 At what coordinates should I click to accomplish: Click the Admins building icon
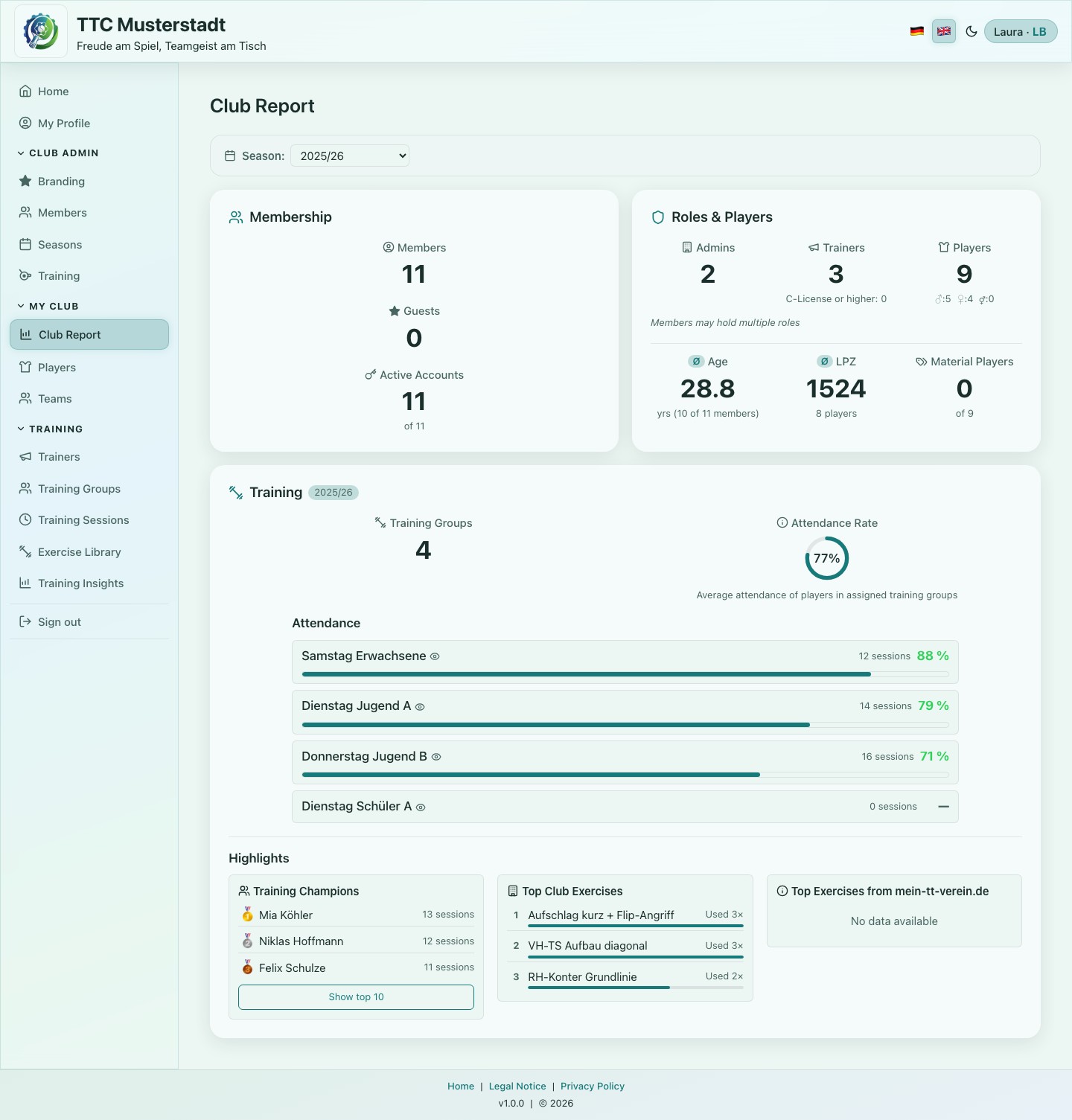pyautogui.click(x=687, y=247)
